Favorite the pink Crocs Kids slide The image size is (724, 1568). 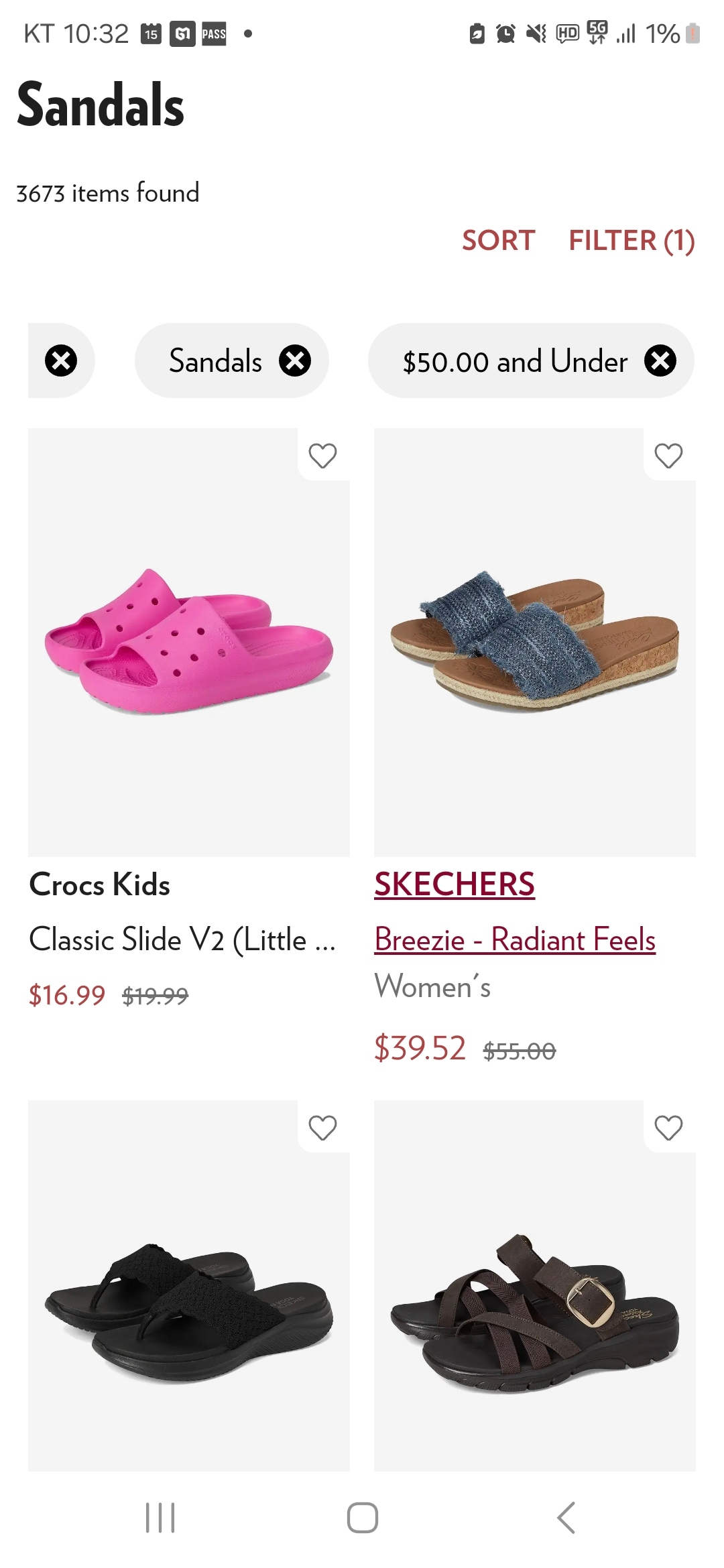322,456
